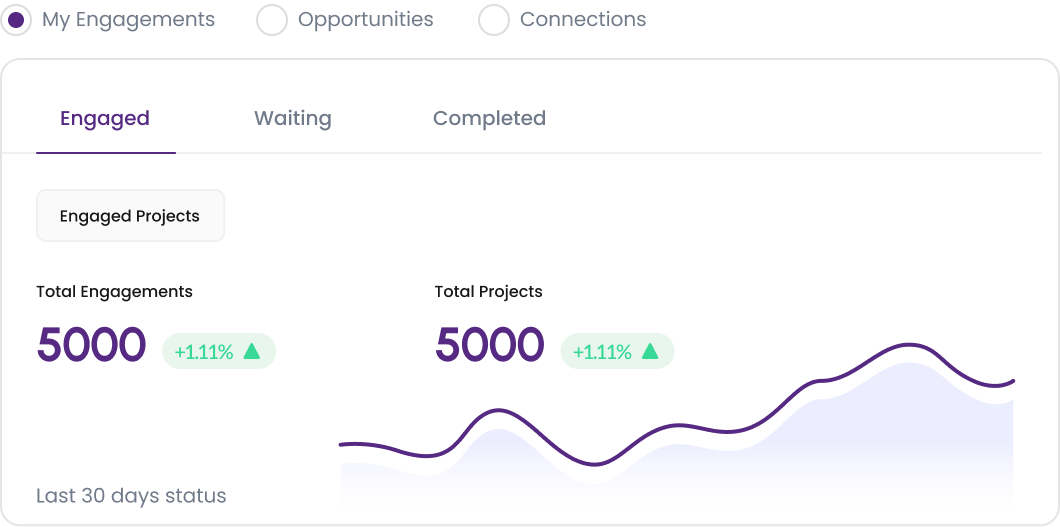The image size is (1060, 527).
Task: Click the highest peak of the purple chart line
Action: pos(908,347)
